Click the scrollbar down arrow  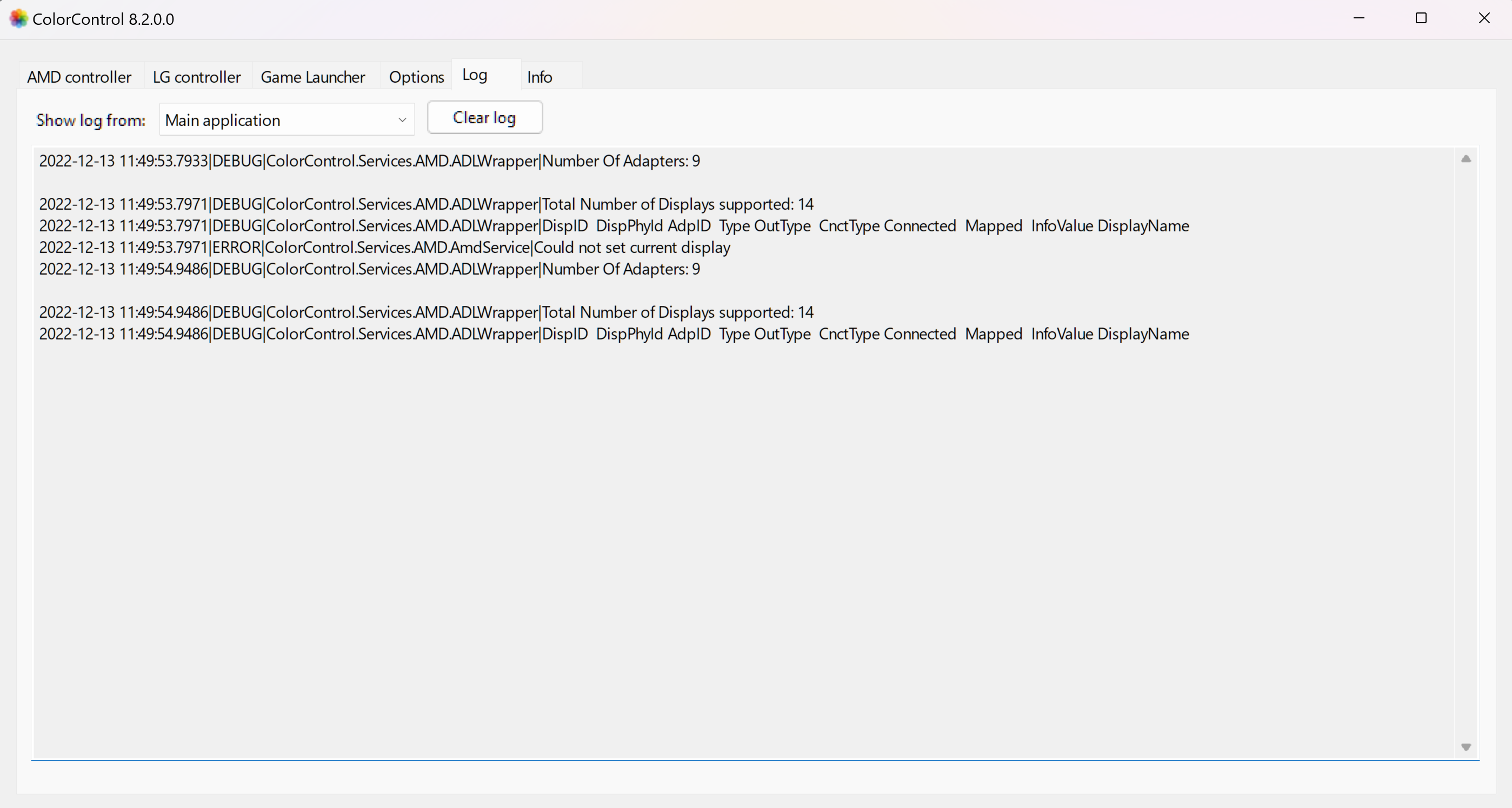(x=1466, y=747)
